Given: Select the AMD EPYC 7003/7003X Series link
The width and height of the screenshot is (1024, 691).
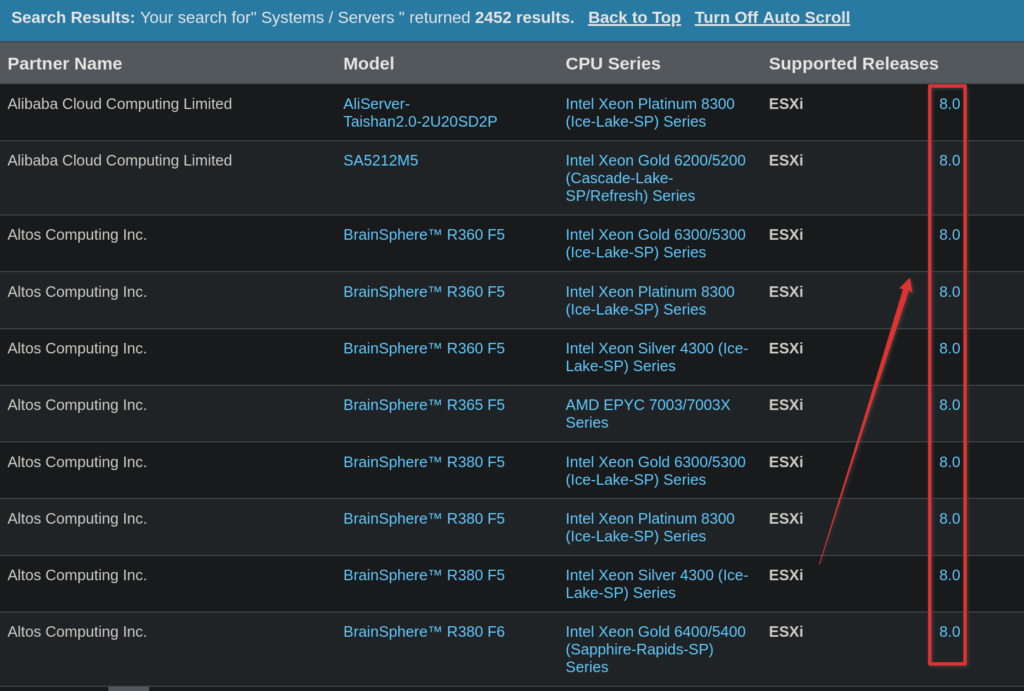Looking at the screenshot, I should tap(647, 414).
